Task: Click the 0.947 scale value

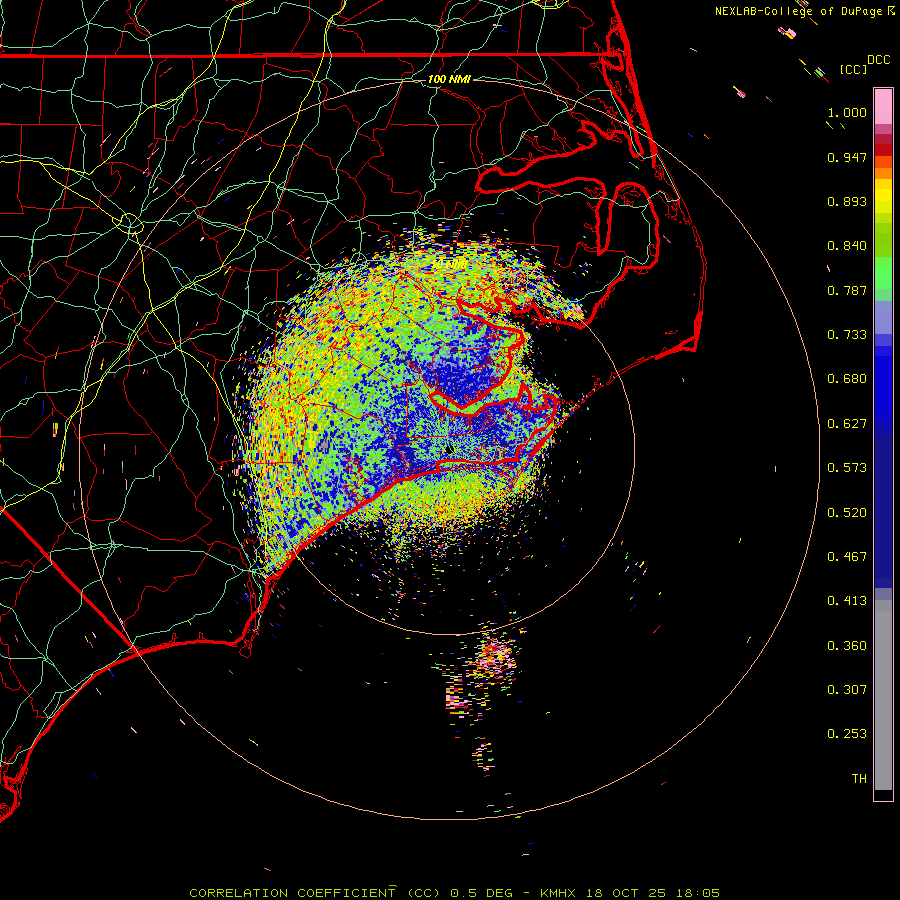Action: (847, 157)
